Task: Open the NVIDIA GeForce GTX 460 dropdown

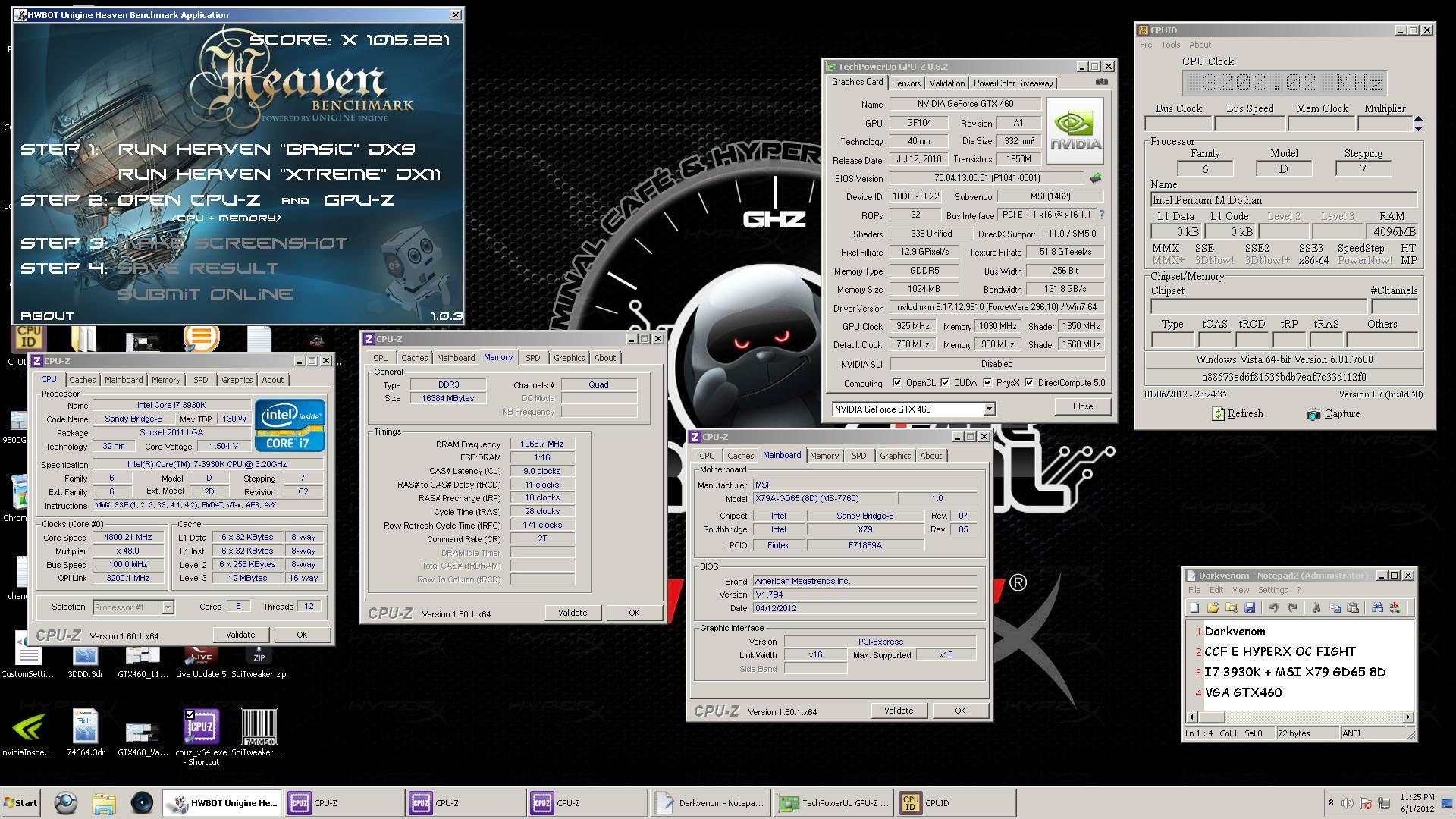Action: tap(989, 409)
